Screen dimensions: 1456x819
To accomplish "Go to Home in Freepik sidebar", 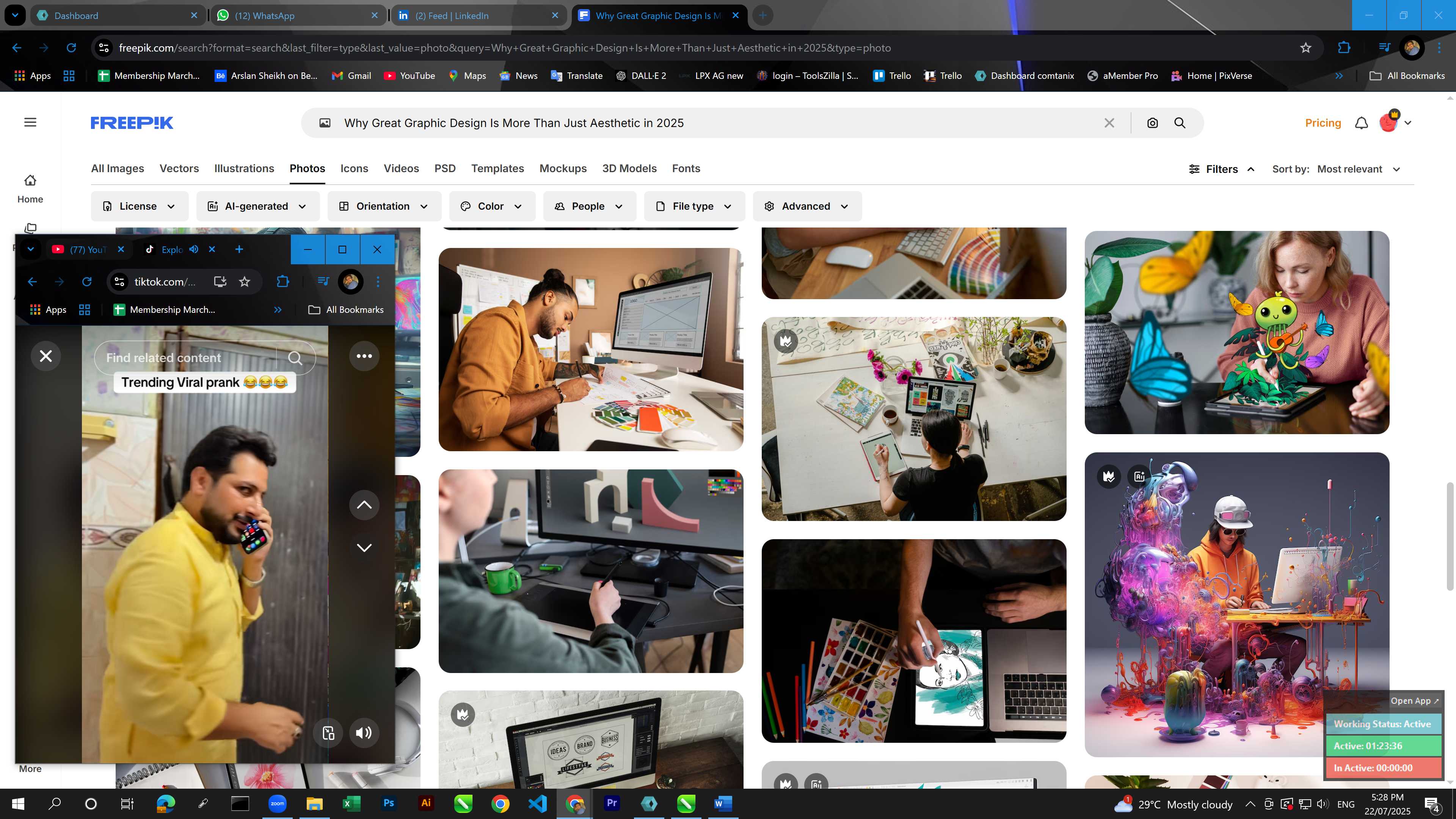I will point(30,188).
